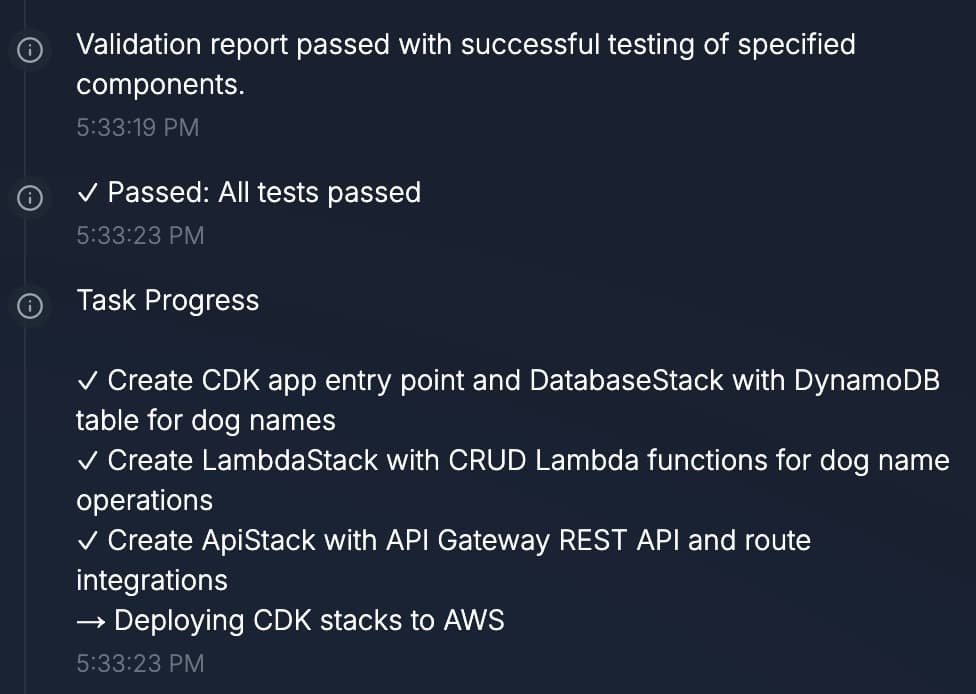The height and width of the screenshot is (694, 976).
Task: Click the 5:33:19 PM timestamp
Action: pos(139,127)
